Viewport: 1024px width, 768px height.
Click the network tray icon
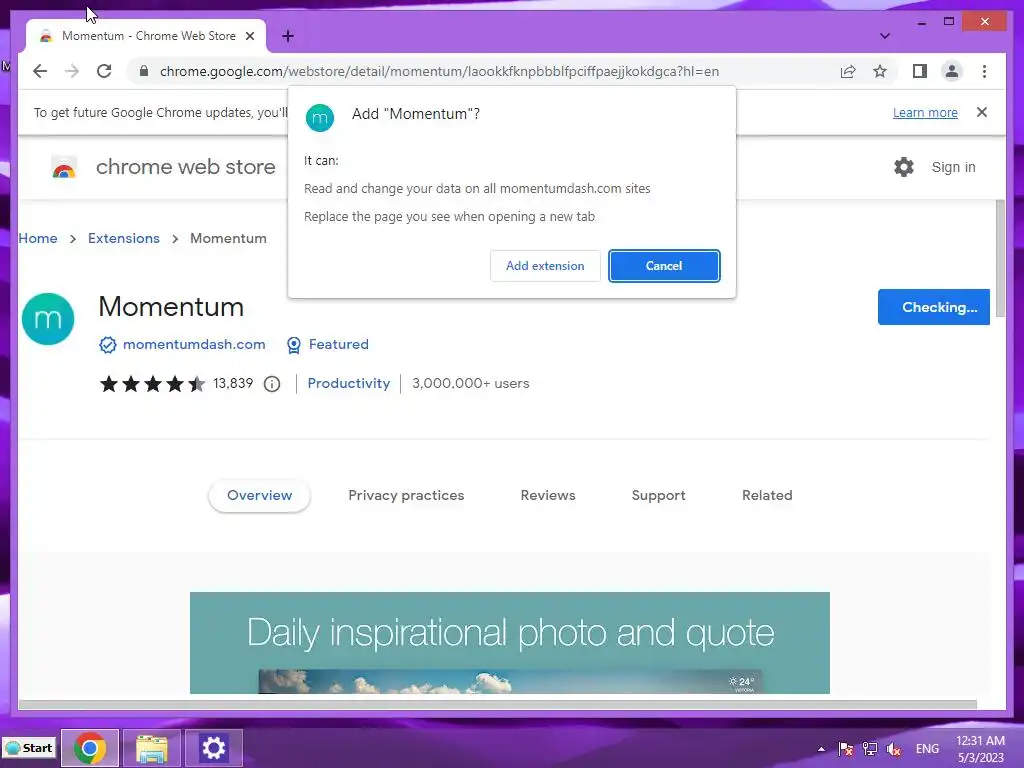(x=869, y=749)
